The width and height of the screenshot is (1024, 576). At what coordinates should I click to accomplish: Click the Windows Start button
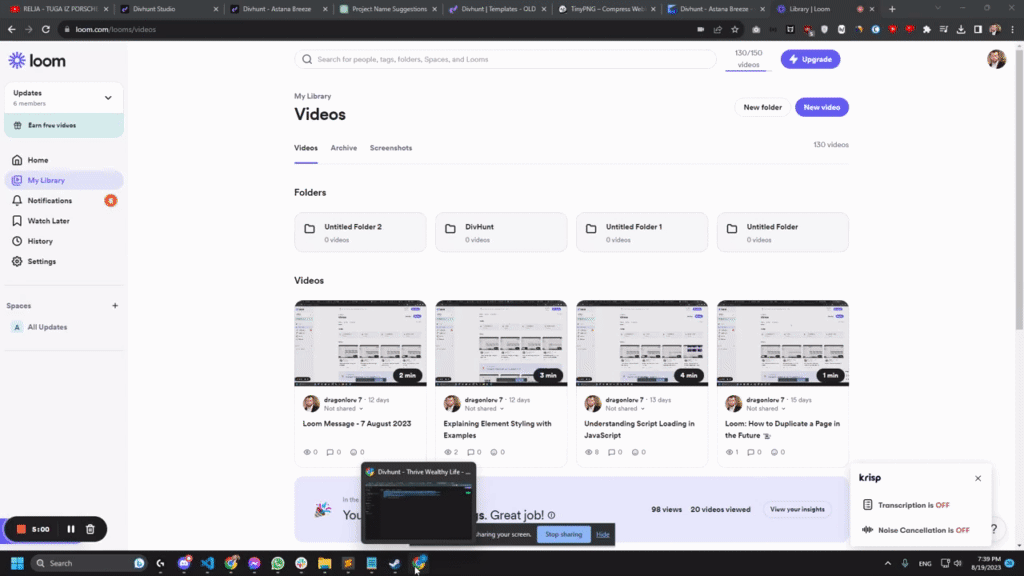point(17,563)
